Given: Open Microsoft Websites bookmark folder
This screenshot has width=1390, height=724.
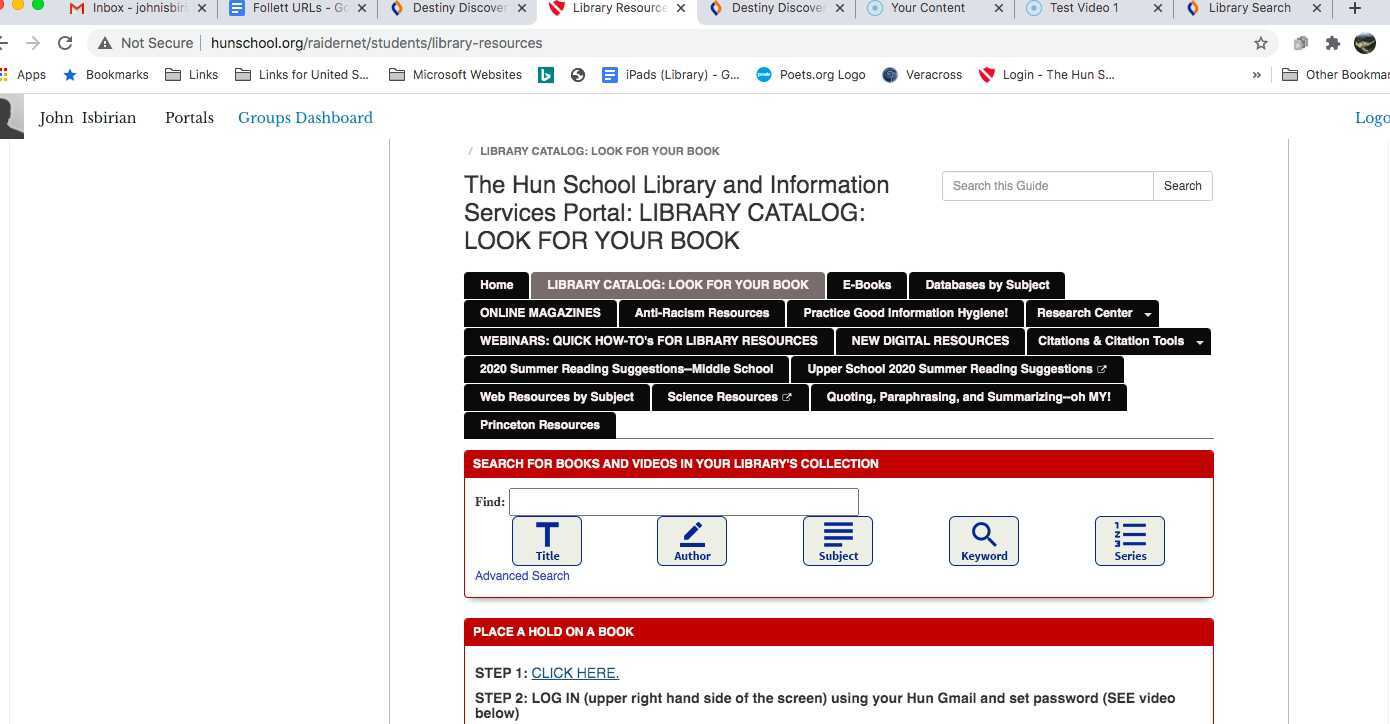Looking at the screenshot, I should [455, 74].
